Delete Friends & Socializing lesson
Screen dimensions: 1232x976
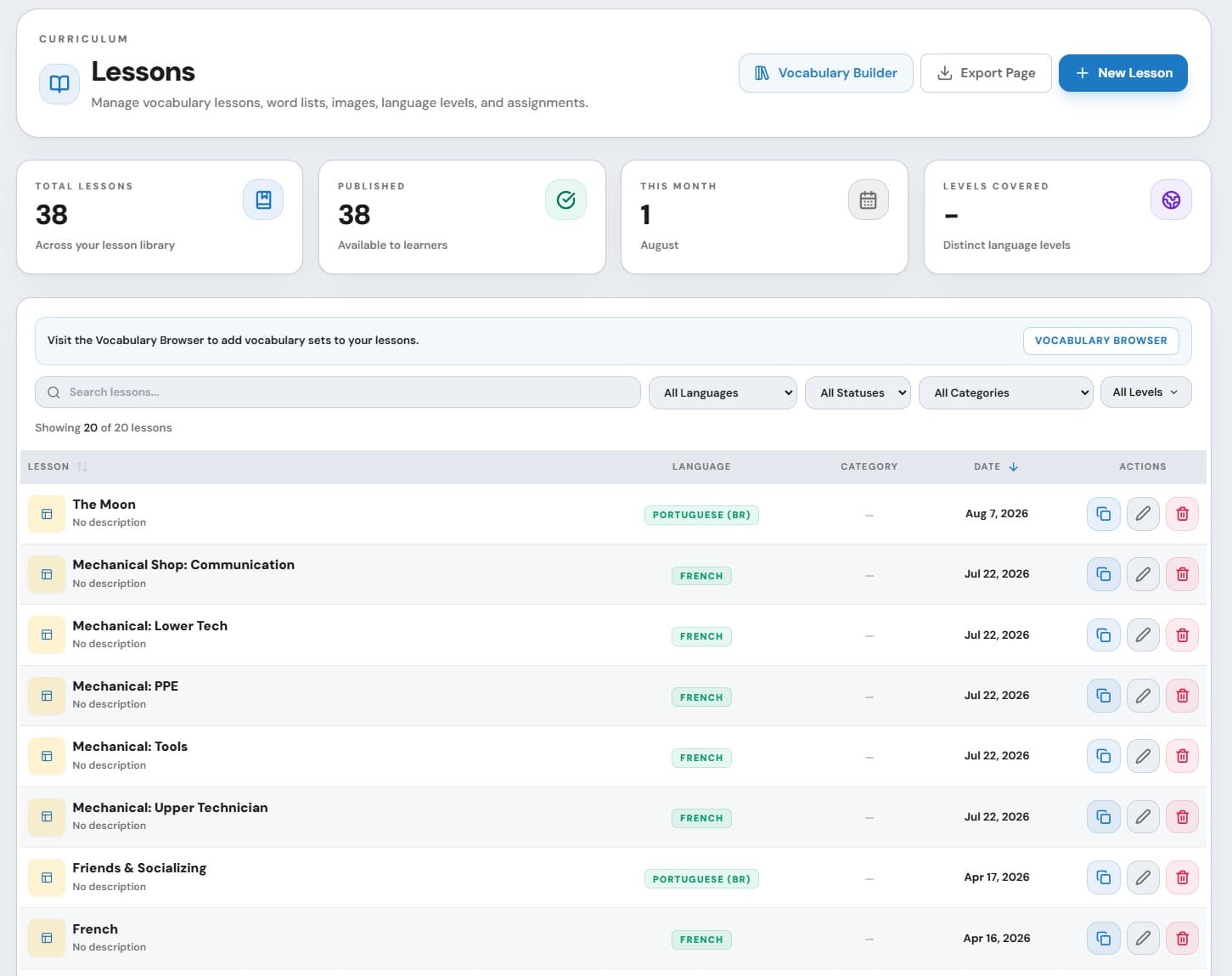tap(1182, 877)
